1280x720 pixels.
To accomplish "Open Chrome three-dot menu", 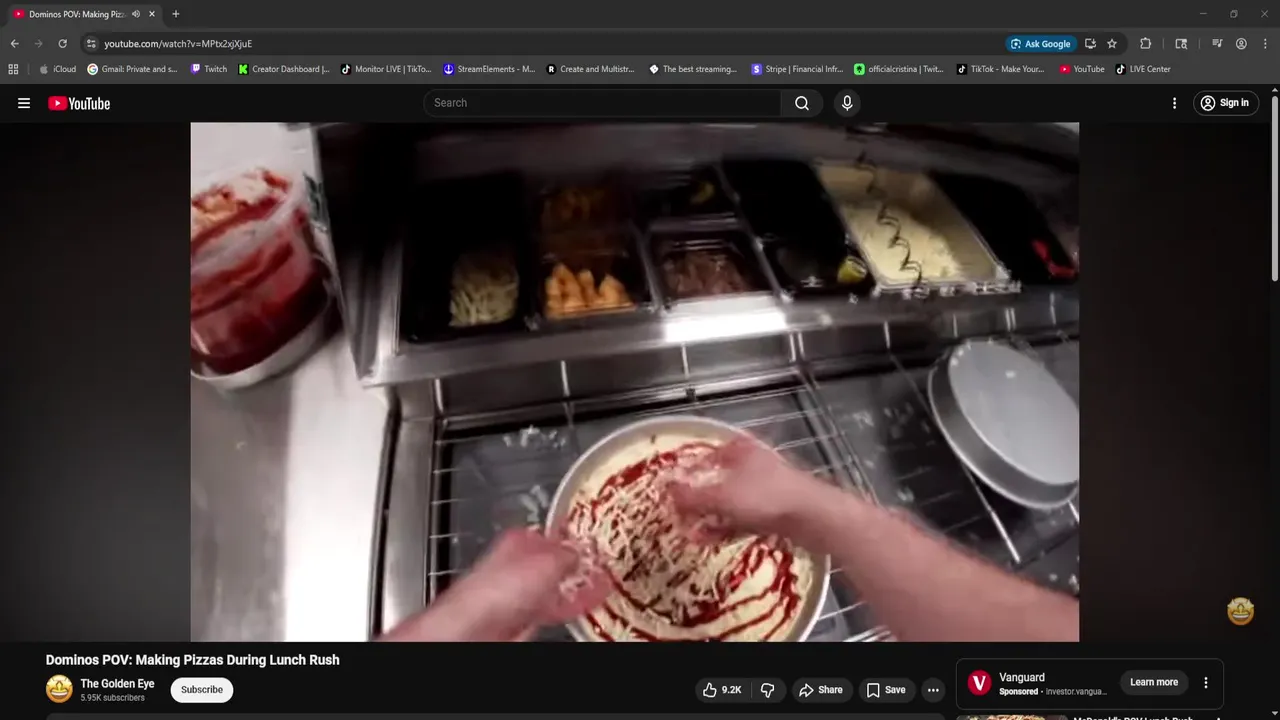I will click(1265, 44).
